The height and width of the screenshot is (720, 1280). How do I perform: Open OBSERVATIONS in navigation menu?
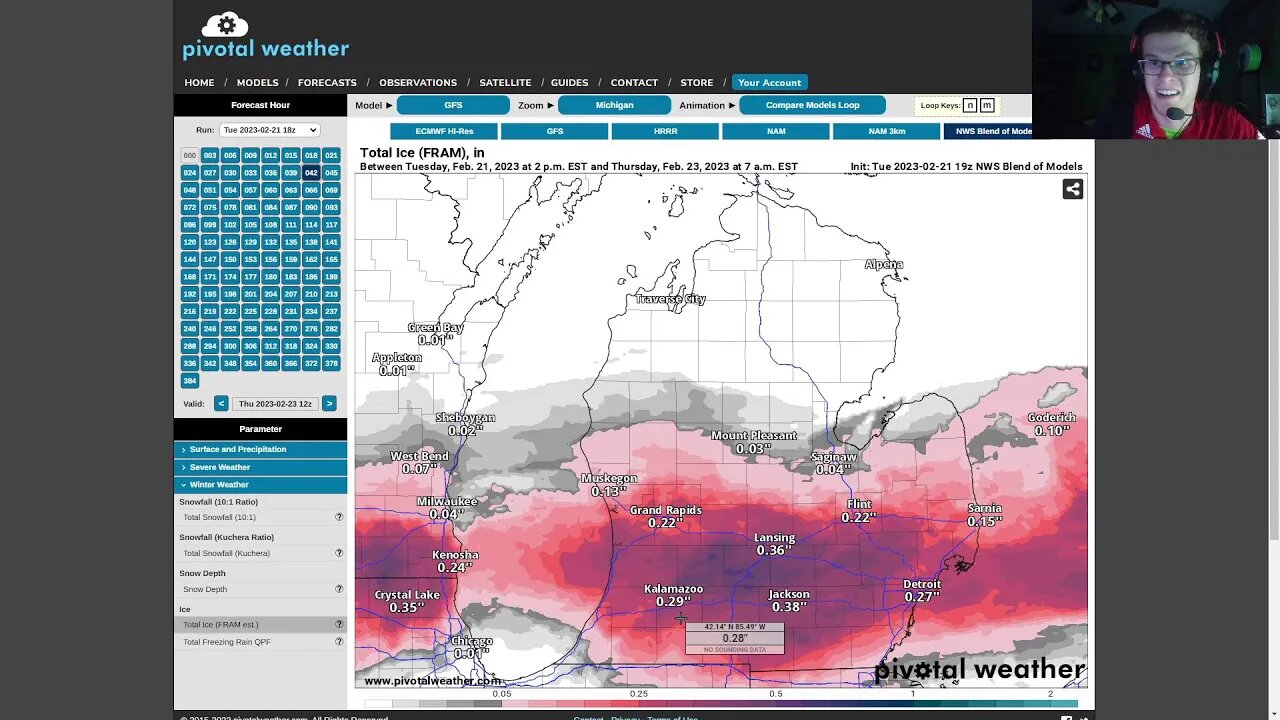click(x=418, y=83)
